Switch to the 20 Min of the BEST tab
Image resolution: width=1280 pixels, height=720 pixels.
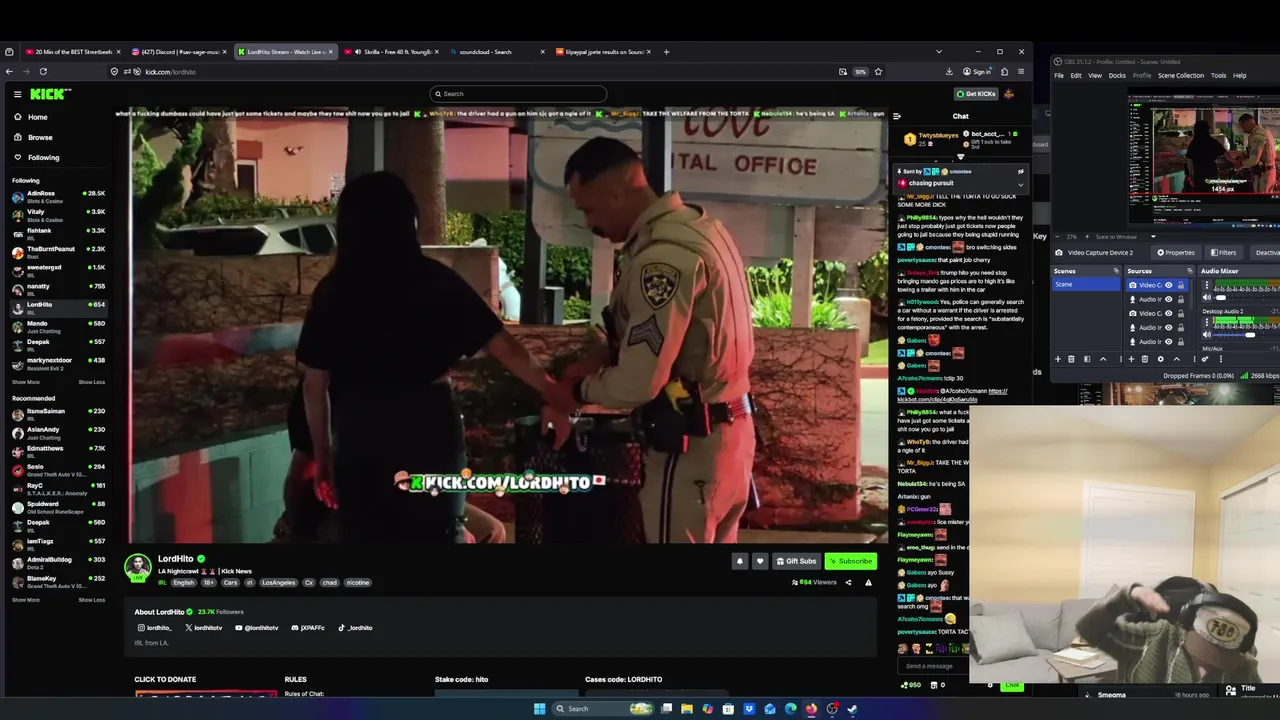[72, 52]
